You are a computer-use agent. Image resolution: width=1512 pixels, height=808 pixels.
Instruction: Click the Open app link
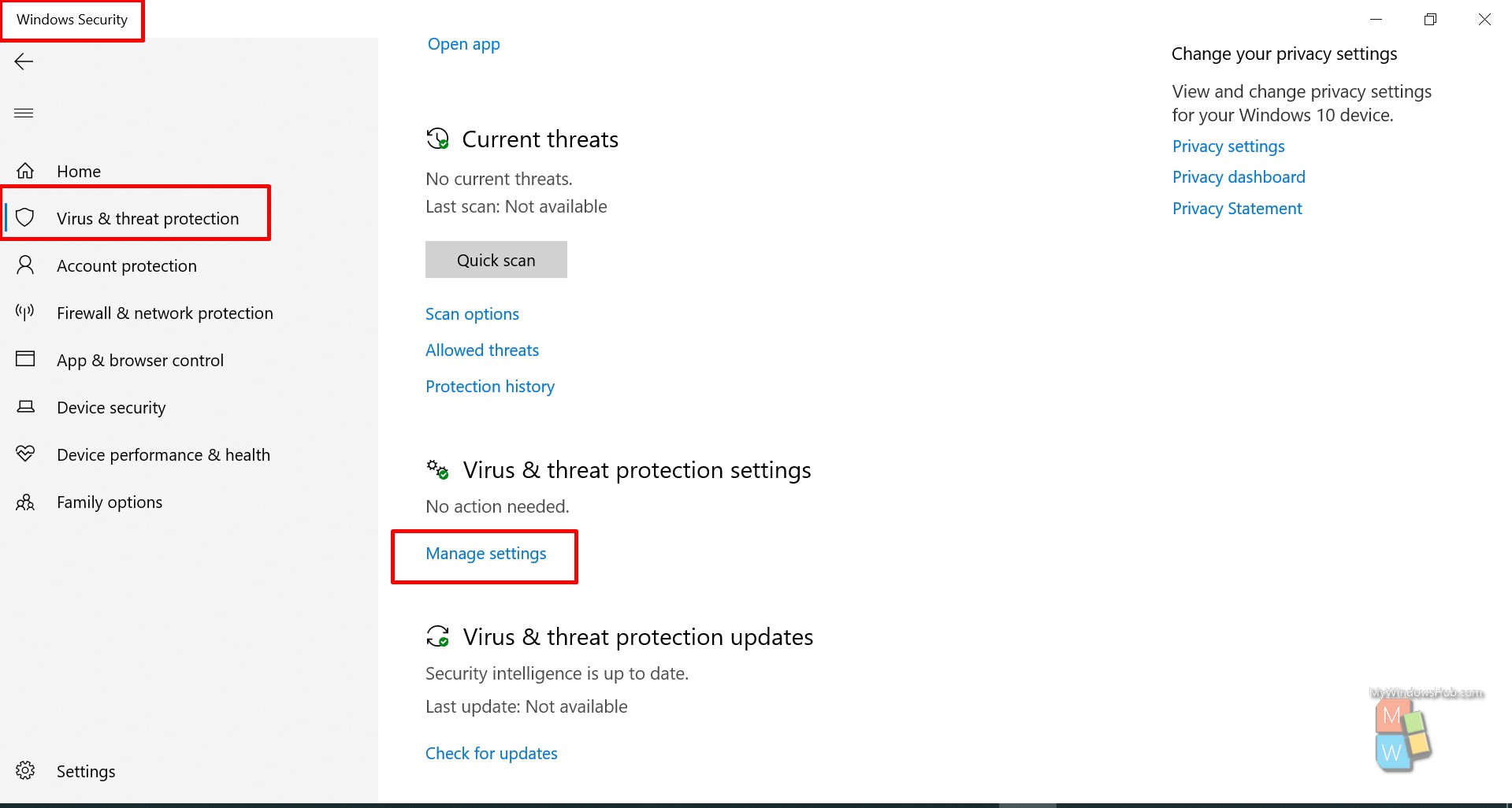tap(464, 44)
